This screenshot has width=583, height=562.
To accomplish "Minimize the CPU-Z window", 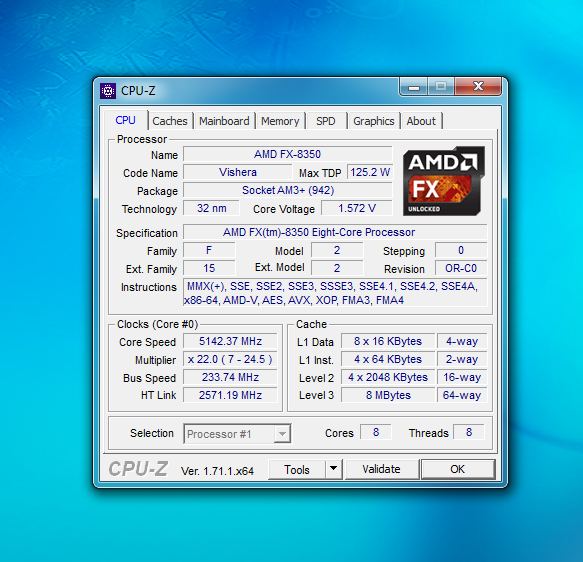I will (x=414, y=87).
